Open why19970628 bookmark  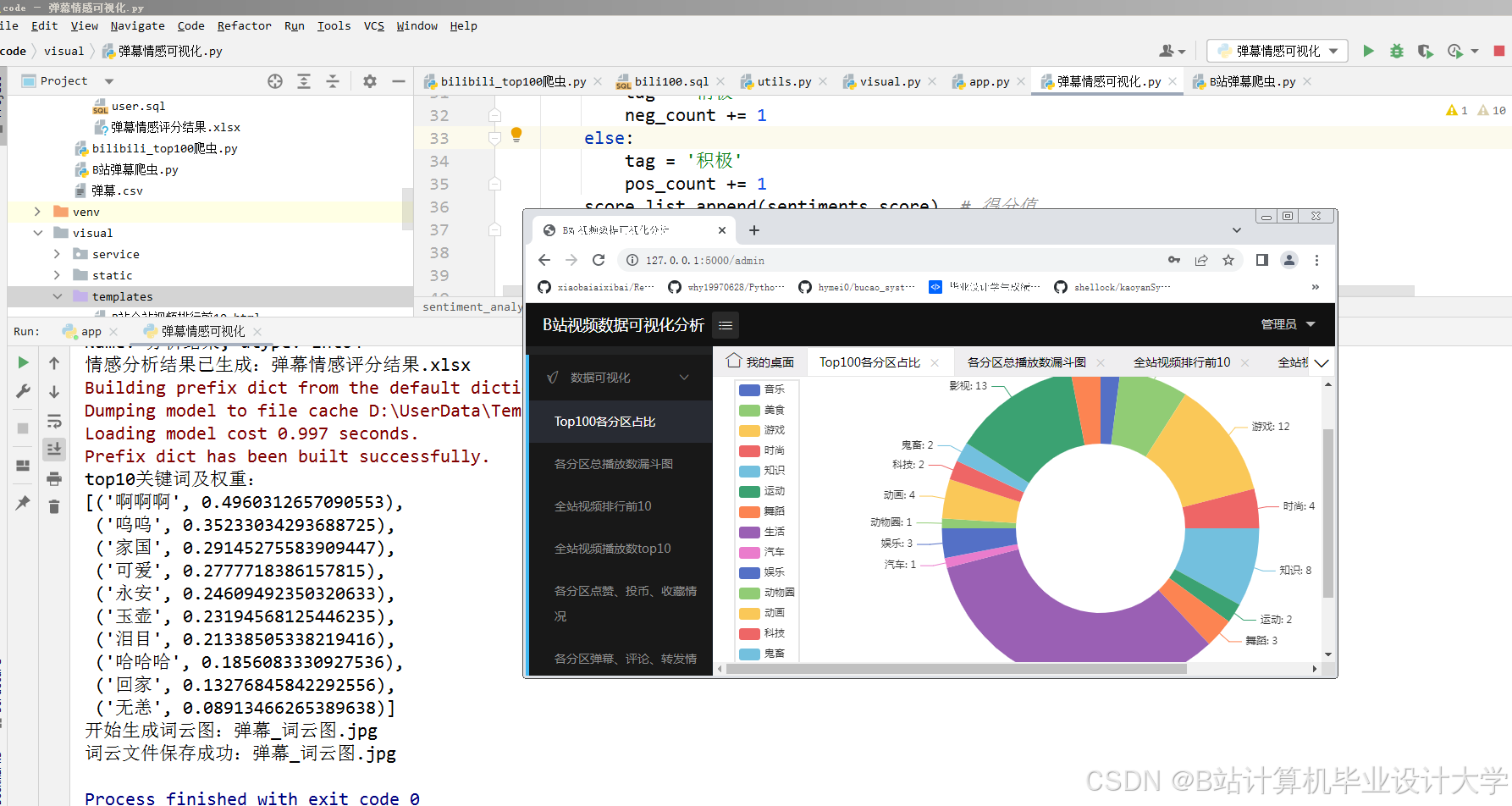point(726,287)
